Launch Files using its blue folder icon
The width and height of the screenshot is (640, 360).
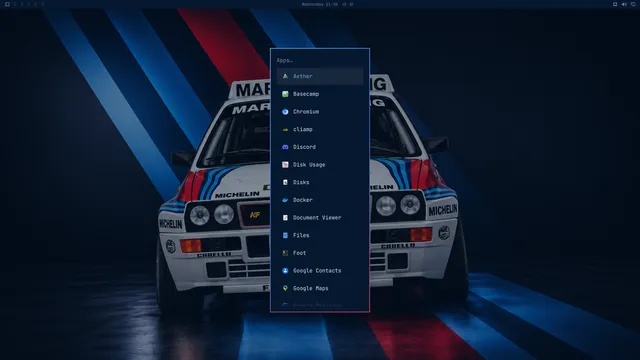pos(285,235)
